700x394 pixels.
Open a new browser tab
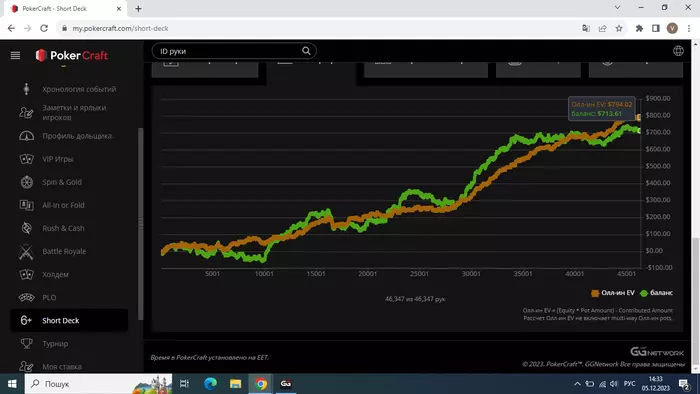pyautogui.click(x=138, y=8)
